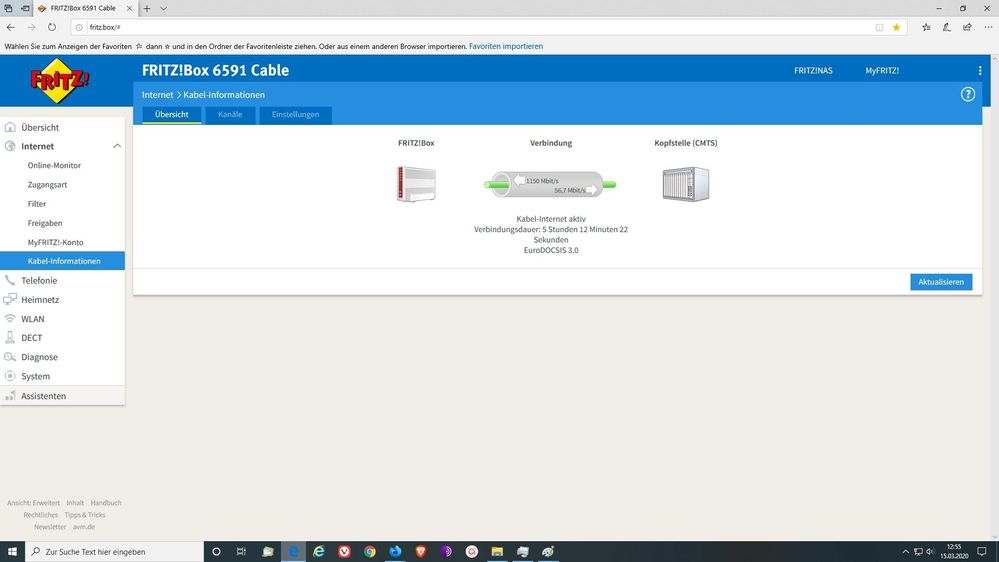999x562 pixels.
Task: Open Tipps & Tricks footer link
Action: pos(85,515)
